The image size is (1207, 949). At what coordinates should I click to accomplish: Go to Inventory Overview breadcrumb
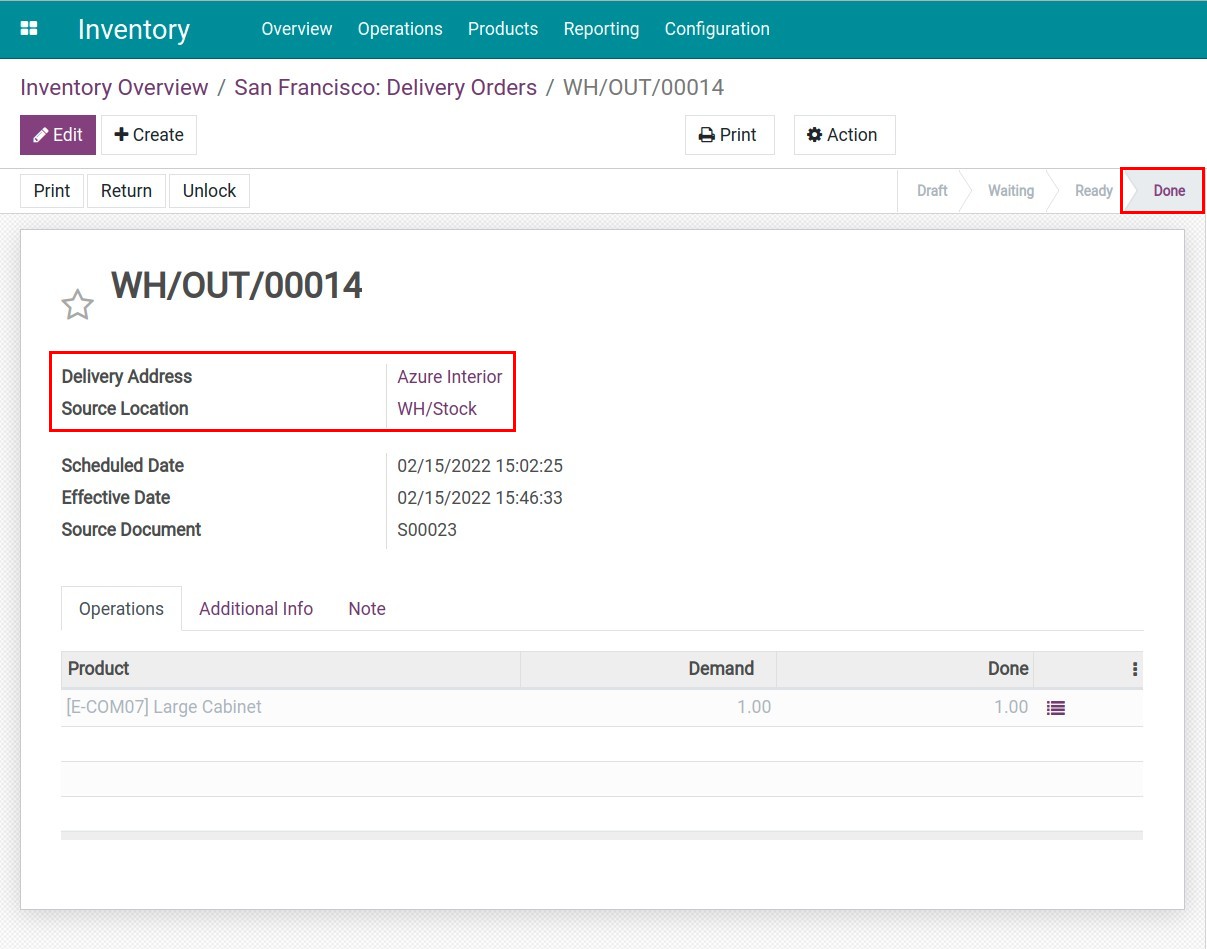pyautogui.click(x=114, y=87)
